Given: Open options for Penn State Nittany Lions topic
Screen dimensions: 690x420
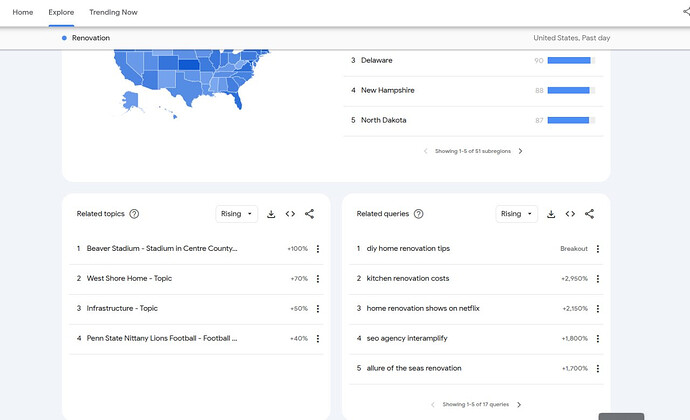Looking at the screenshot, I should click(x=318, y=339).
